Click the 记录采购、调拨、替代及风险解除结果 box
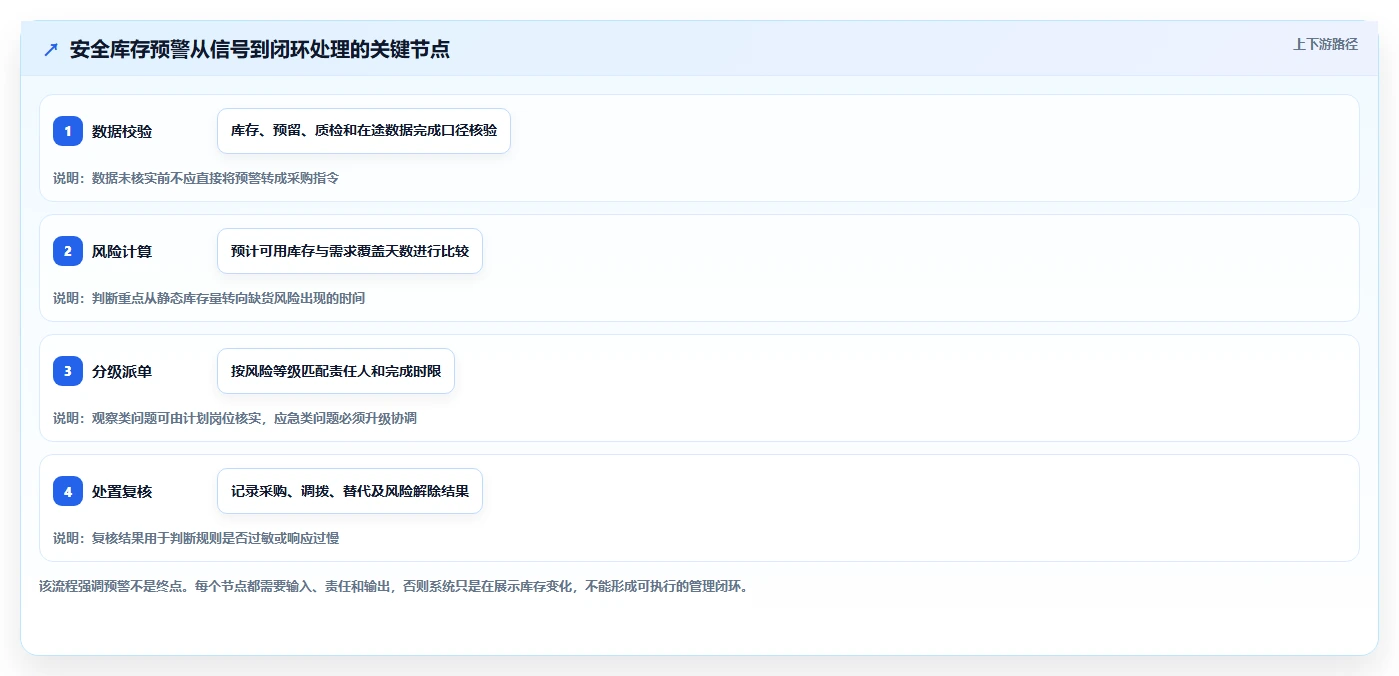Screen dimensions: 1399x676 (350, 491)
